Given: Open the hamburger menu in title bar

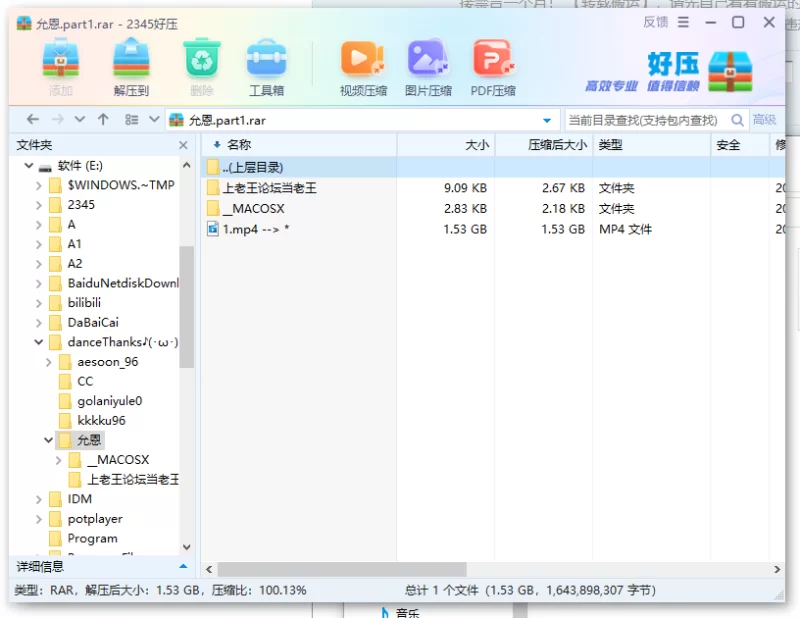Looking at the screenshot, I should pos(683,22).
